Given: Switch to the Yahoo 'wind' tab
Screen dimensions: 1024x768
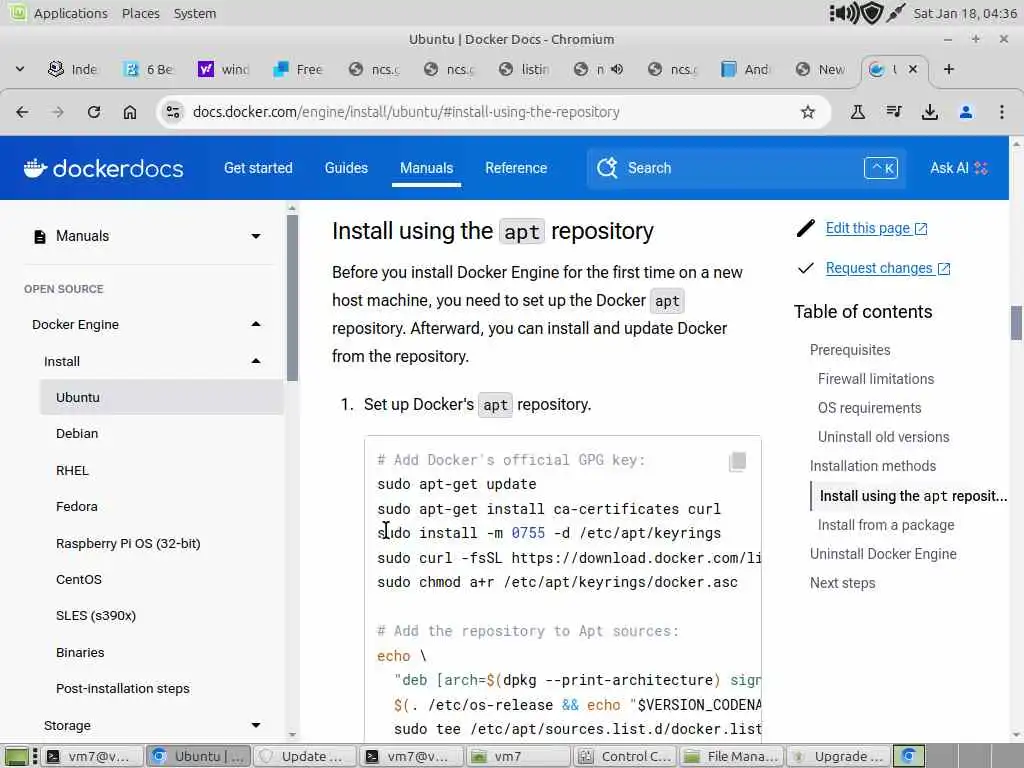Looking at the screenshot, I should [x=224, y=69].
